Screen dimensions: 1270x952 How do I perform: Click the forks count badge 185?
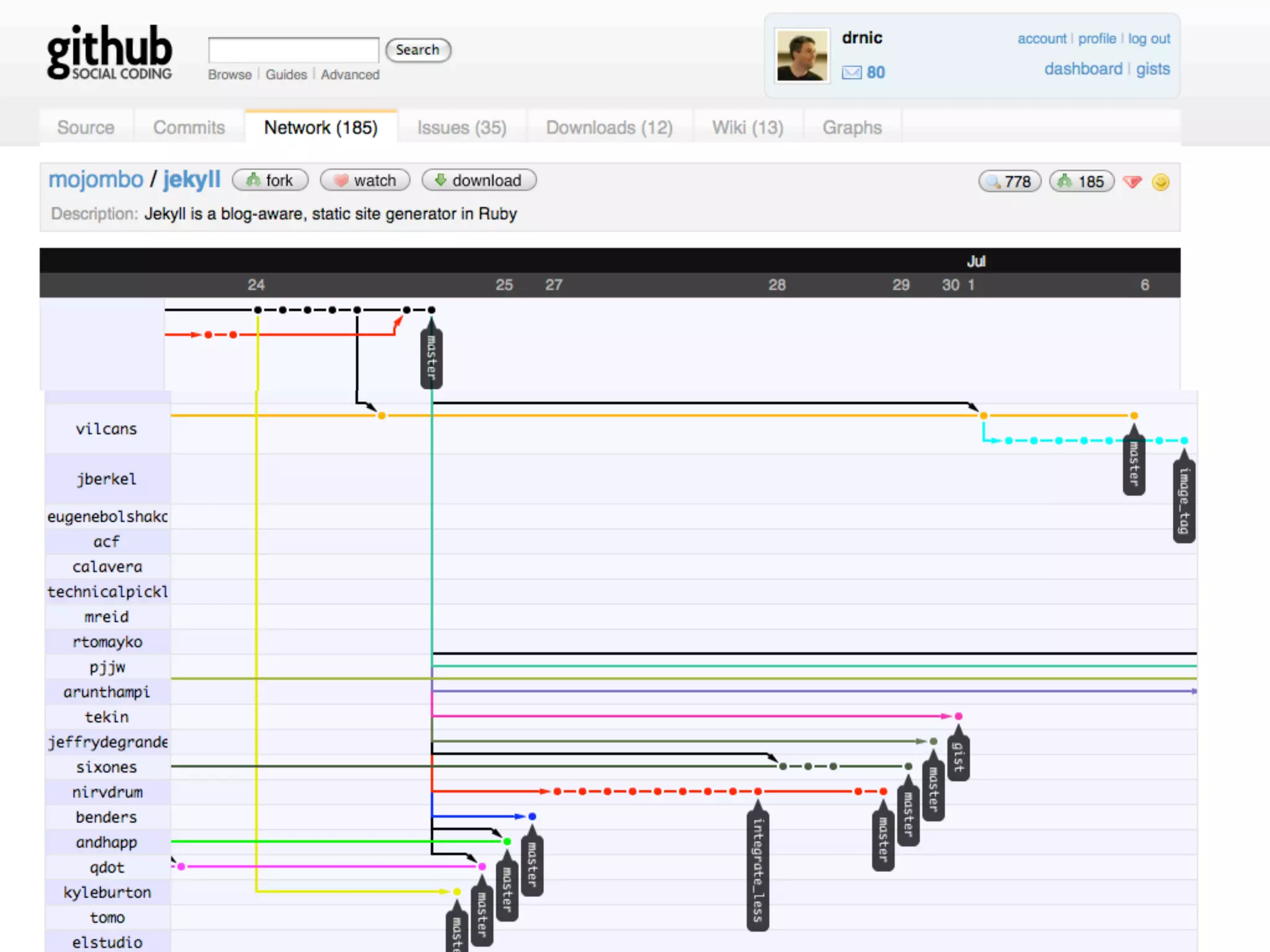pos(1081,182)
